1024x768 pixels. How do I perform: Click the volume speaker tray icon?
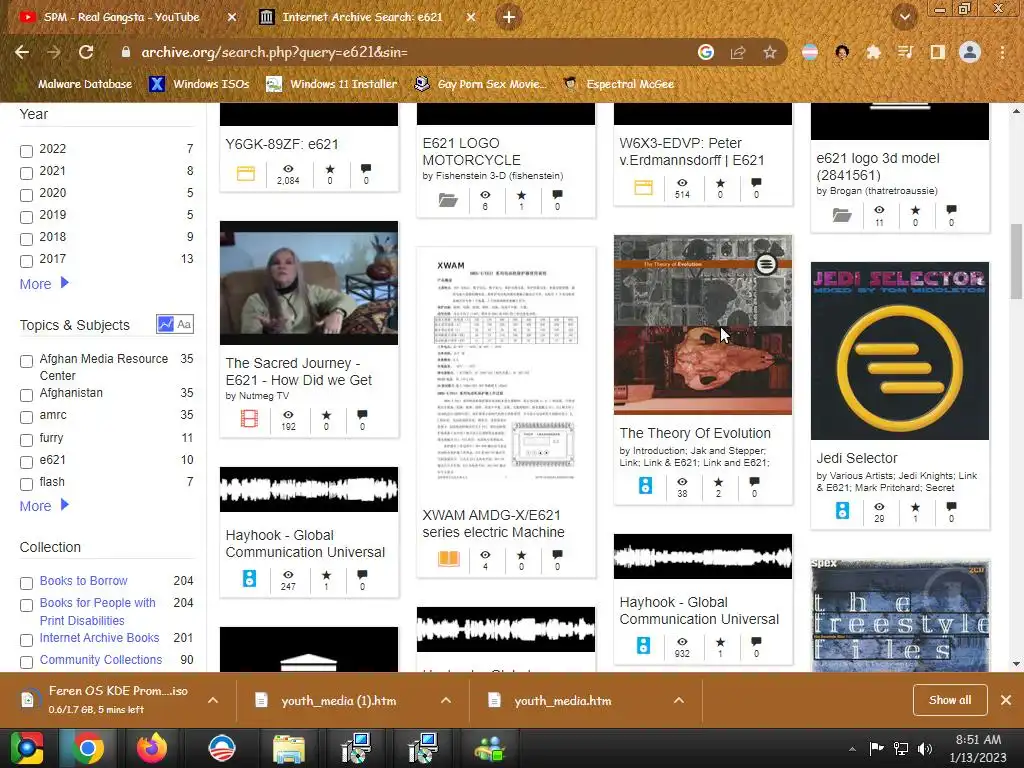(924, 748)
